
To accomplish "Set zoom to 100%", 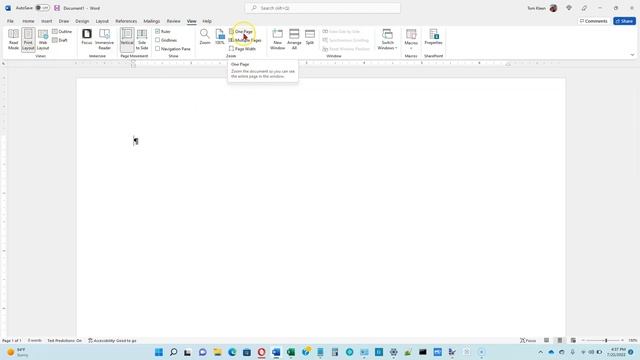I will (220, 37).
